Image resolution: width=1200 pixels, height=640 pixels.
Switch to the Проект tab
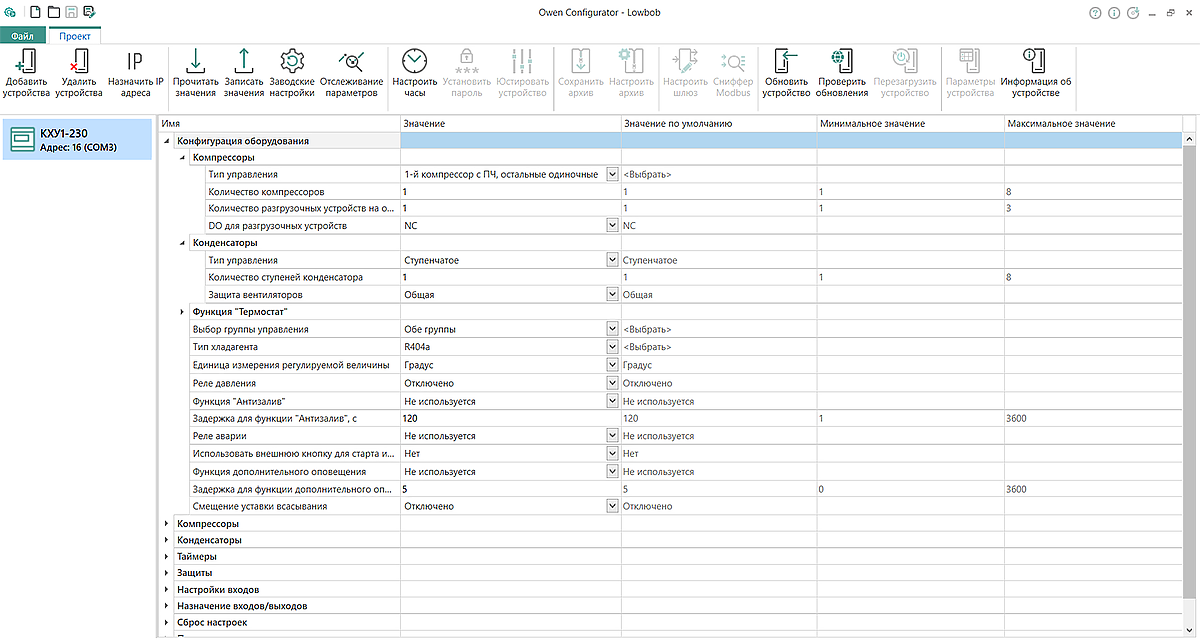pos(74,35)
